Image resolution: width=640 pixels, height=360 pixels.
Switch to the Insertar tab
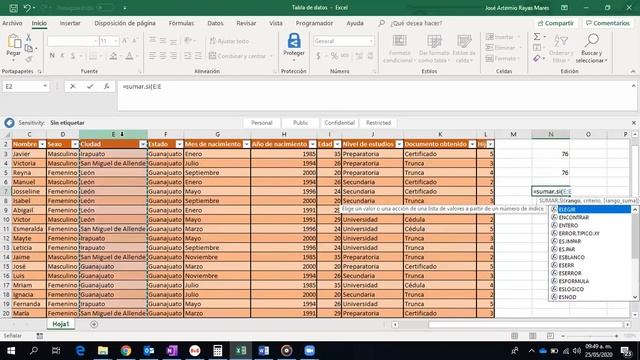[x=70, y=23]
